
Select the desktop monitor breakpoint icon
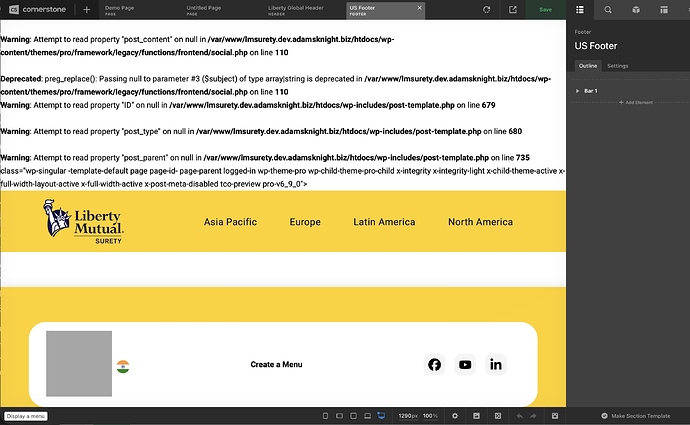pyautogui.click(x=381, y=416)
